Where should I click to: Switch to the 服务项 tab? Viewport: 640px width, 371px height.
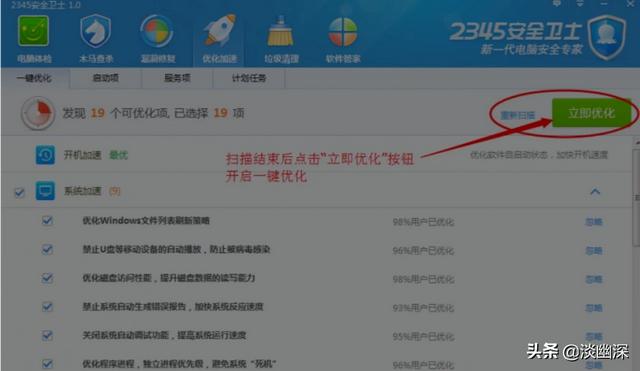click(177, 78)
